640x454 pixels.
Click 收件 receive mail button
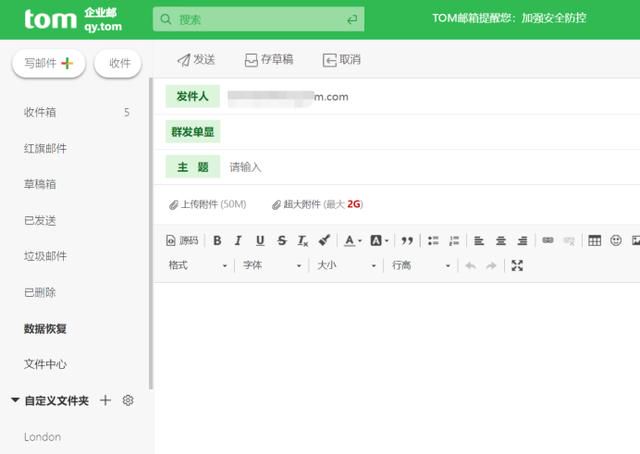(x=118, y=63)
